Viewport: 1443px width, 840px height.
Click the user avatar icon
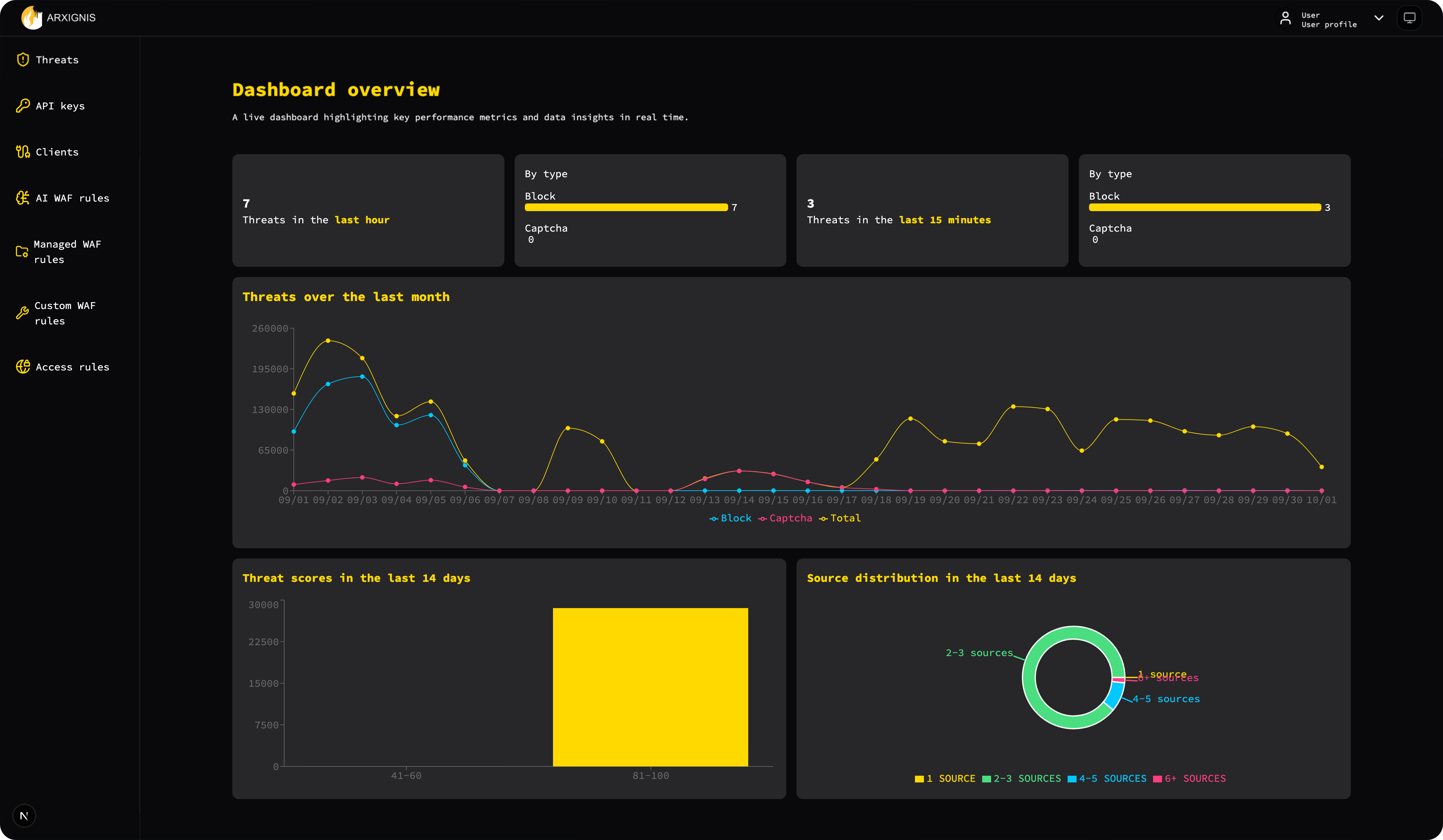[x=1286, y=18]
